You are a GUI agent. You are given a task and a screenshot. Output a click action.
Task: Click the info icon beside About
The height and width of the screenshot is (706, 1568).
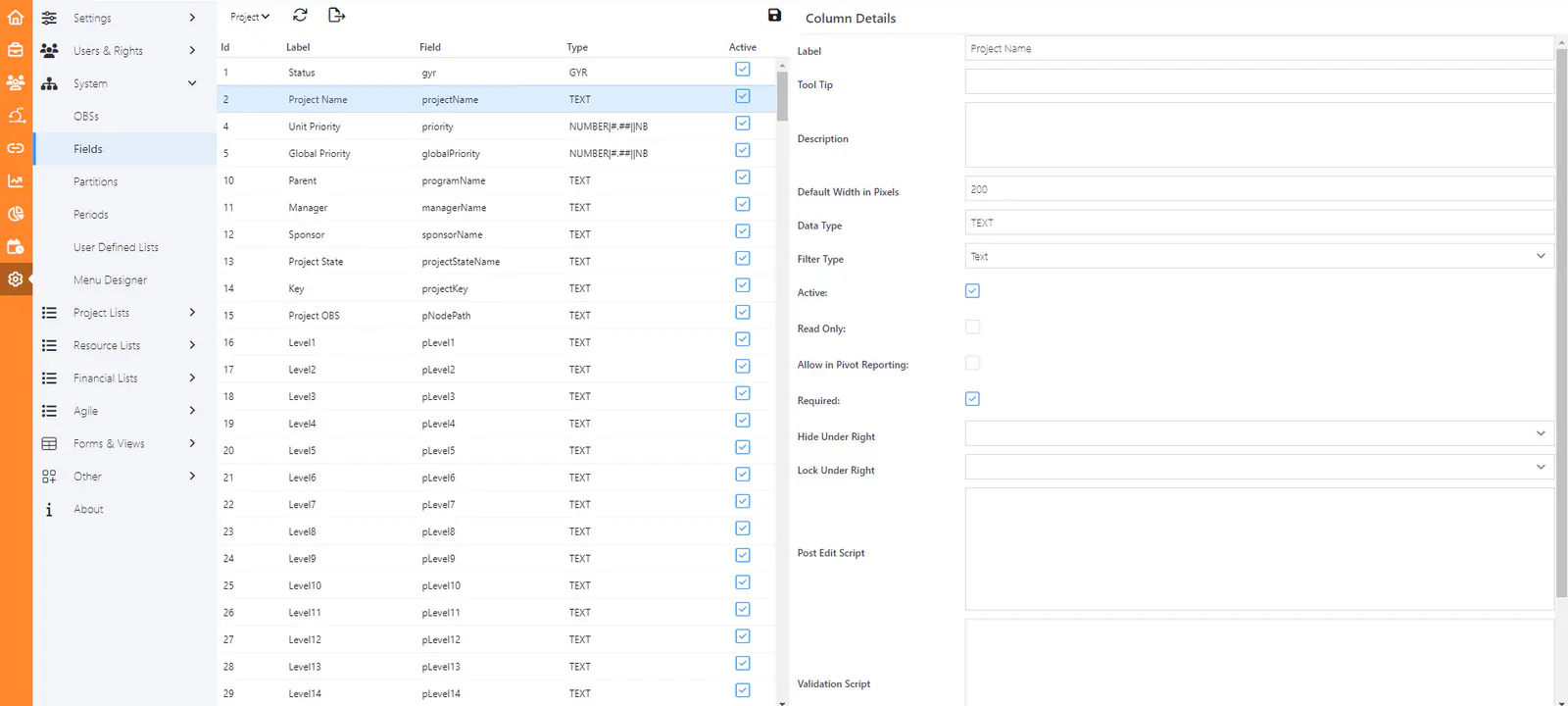tap(49, 509)
